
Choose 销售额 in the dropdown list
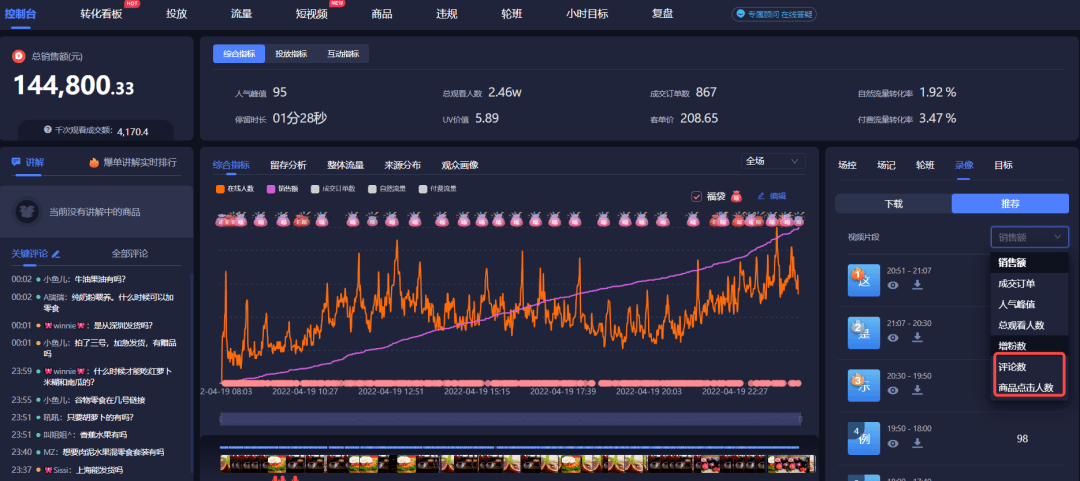coord(1030,263)
